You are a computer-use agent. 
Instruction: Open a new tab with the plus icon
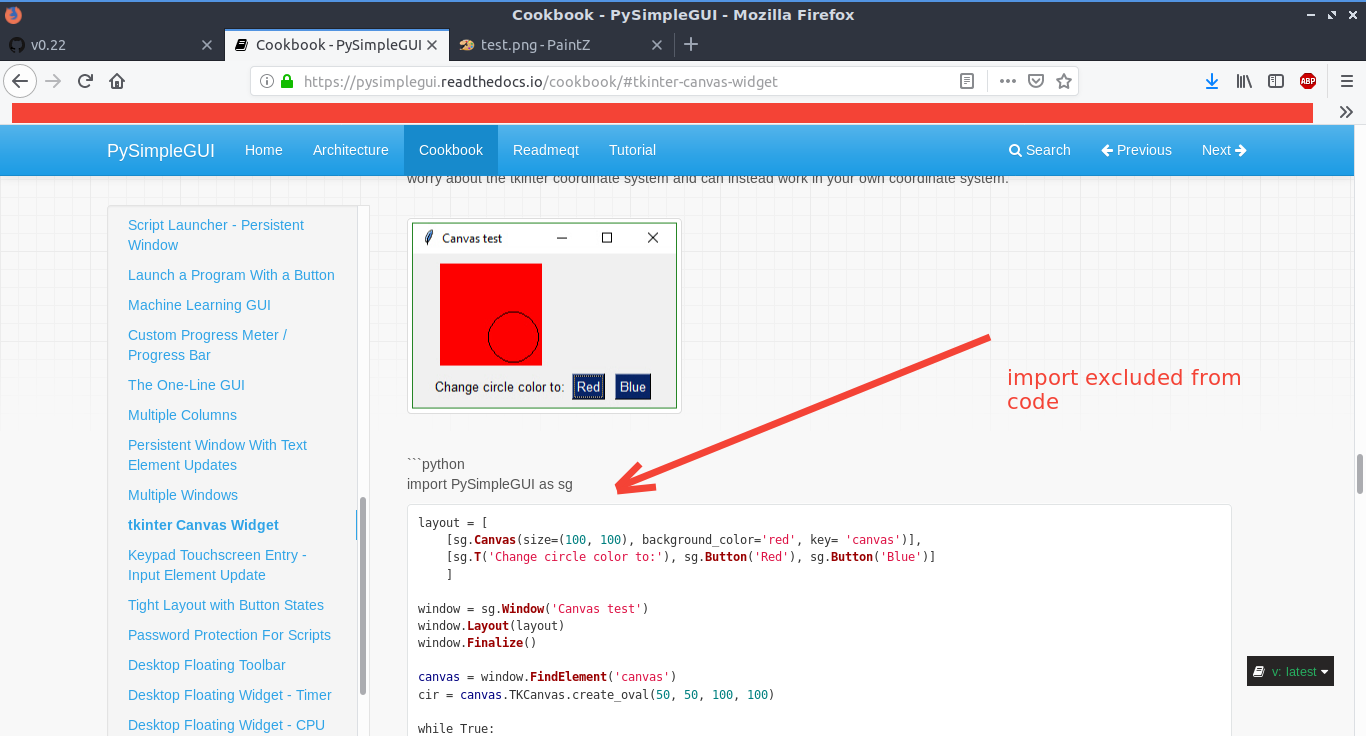click(691, 44)
